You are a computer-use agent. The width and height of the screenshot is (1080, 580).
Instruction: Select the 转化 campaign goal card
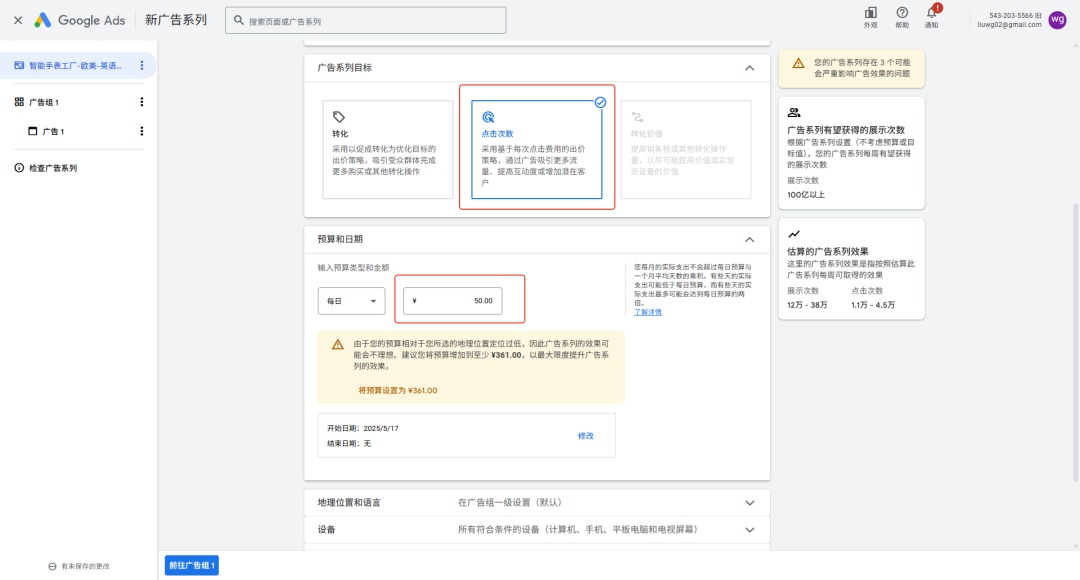tap(388, 149)
